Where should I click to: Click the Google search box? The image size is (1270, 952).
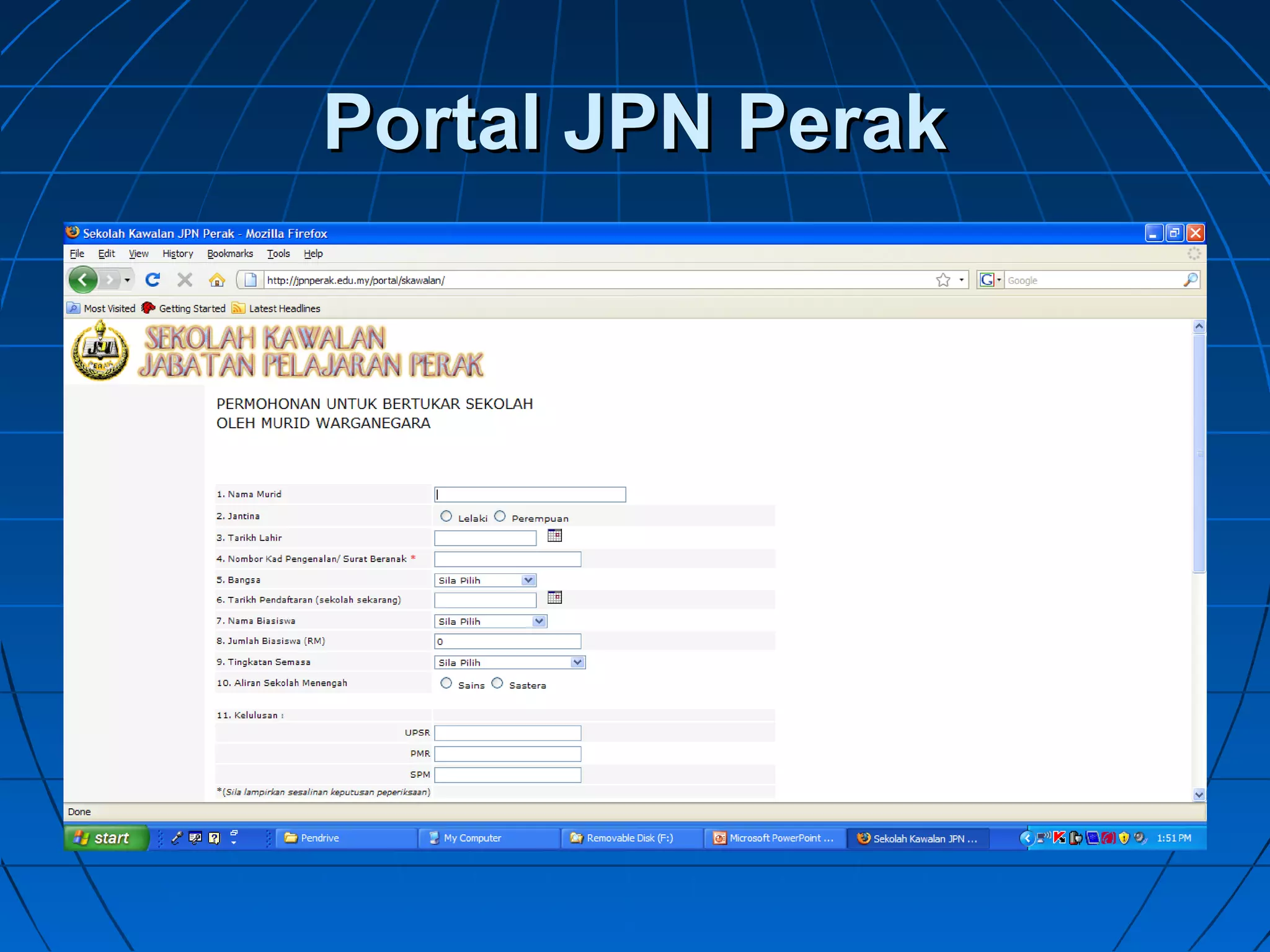pyautogui.click(x=1093, y=280)
